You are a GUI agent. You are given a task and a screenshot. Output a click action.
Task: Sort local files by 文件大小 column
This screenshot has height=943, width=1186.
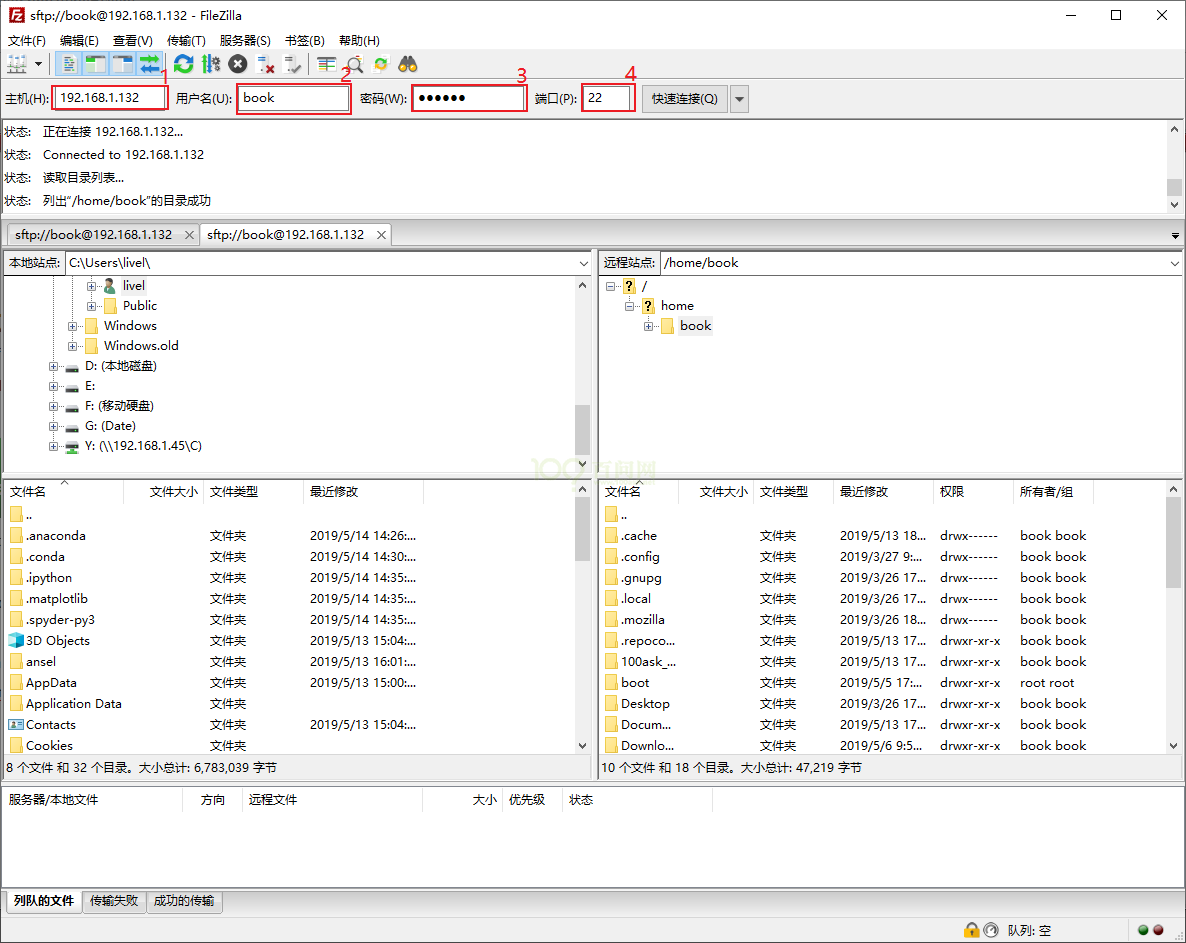163,492
